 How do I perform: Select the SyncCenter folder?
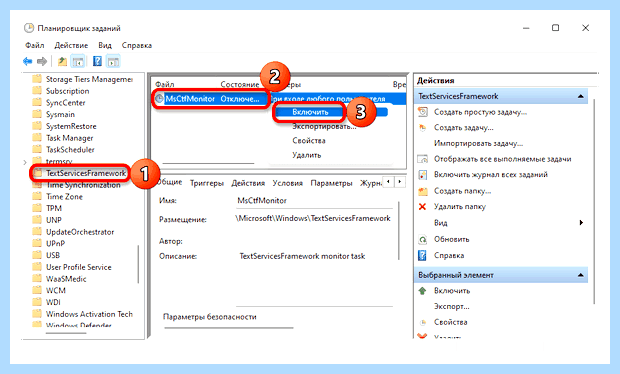click(x=66, y=103)
